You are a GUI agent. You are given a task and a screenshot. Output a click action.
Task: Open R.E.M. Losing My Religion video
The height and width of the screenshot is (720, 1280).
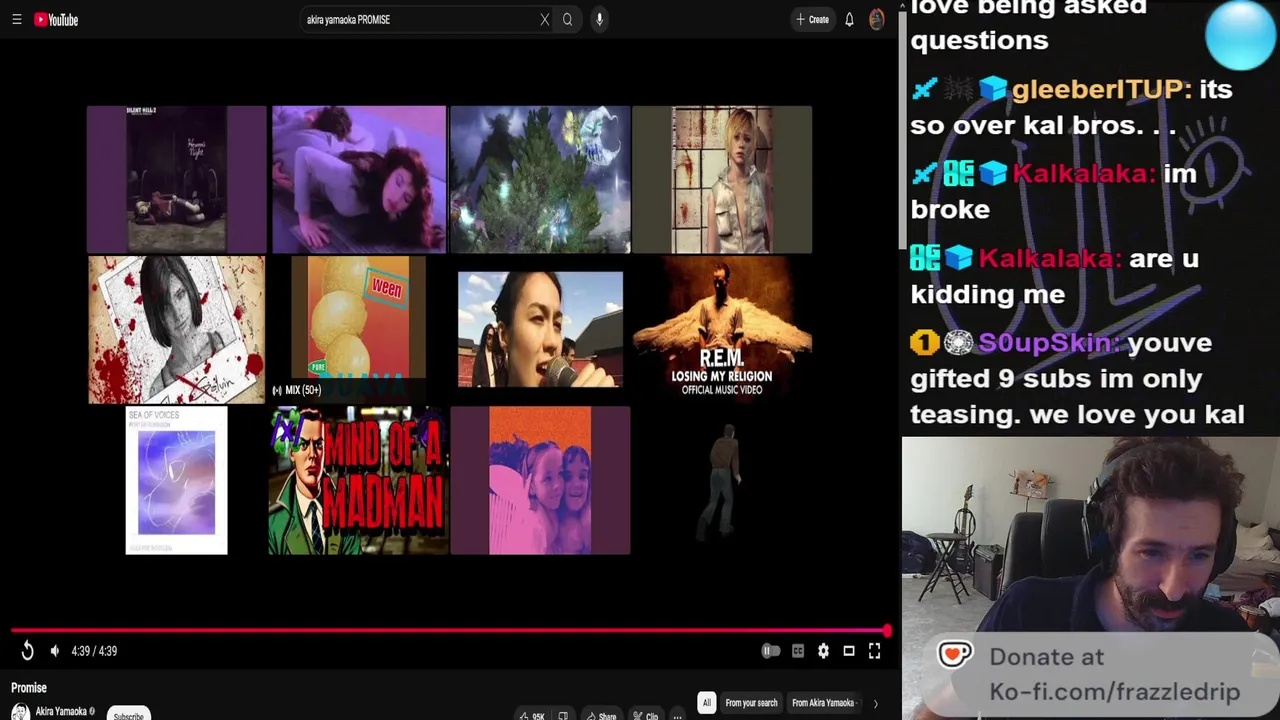coord(722,329)
